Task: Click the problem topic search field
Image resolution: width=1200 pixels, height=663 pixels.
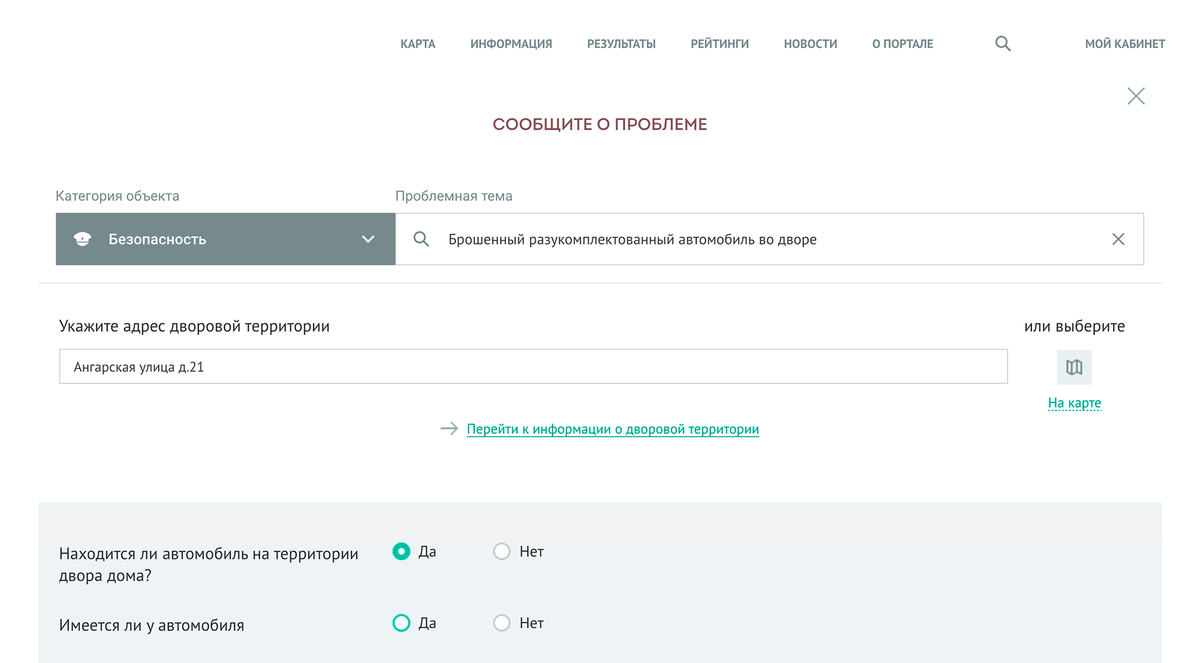Action: click(x=770, y=239)
